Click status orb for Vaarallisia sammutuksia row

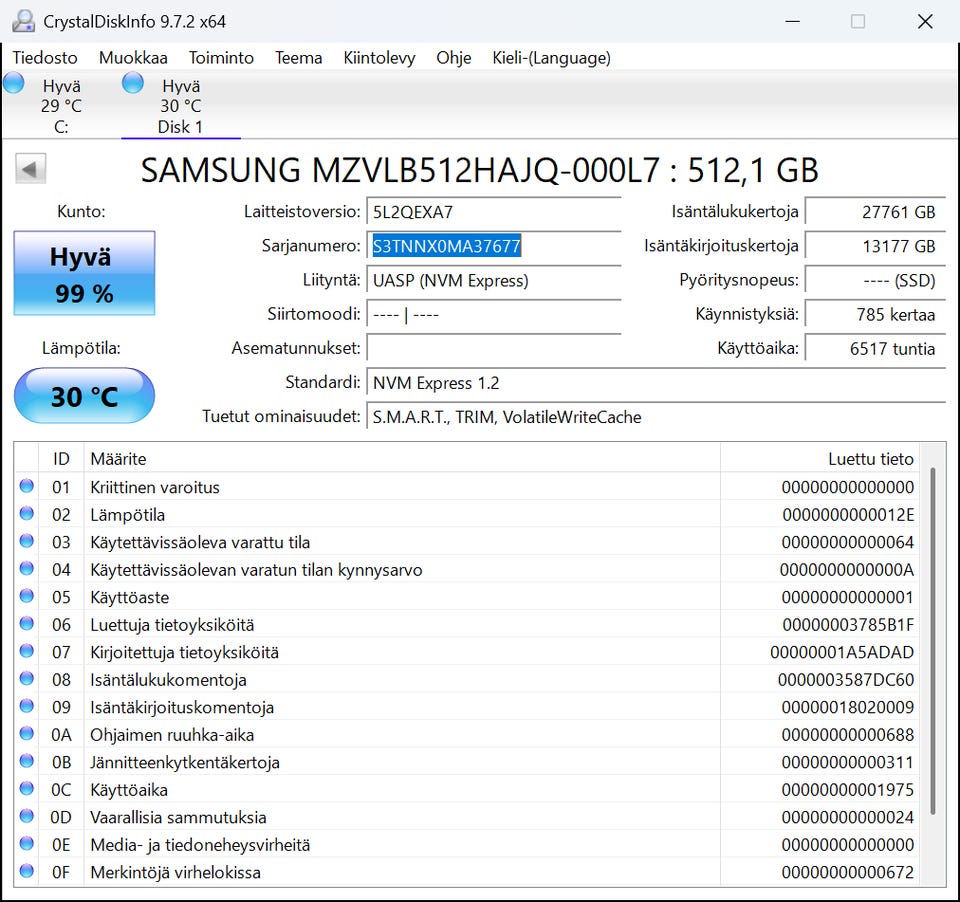click(27, 817)
